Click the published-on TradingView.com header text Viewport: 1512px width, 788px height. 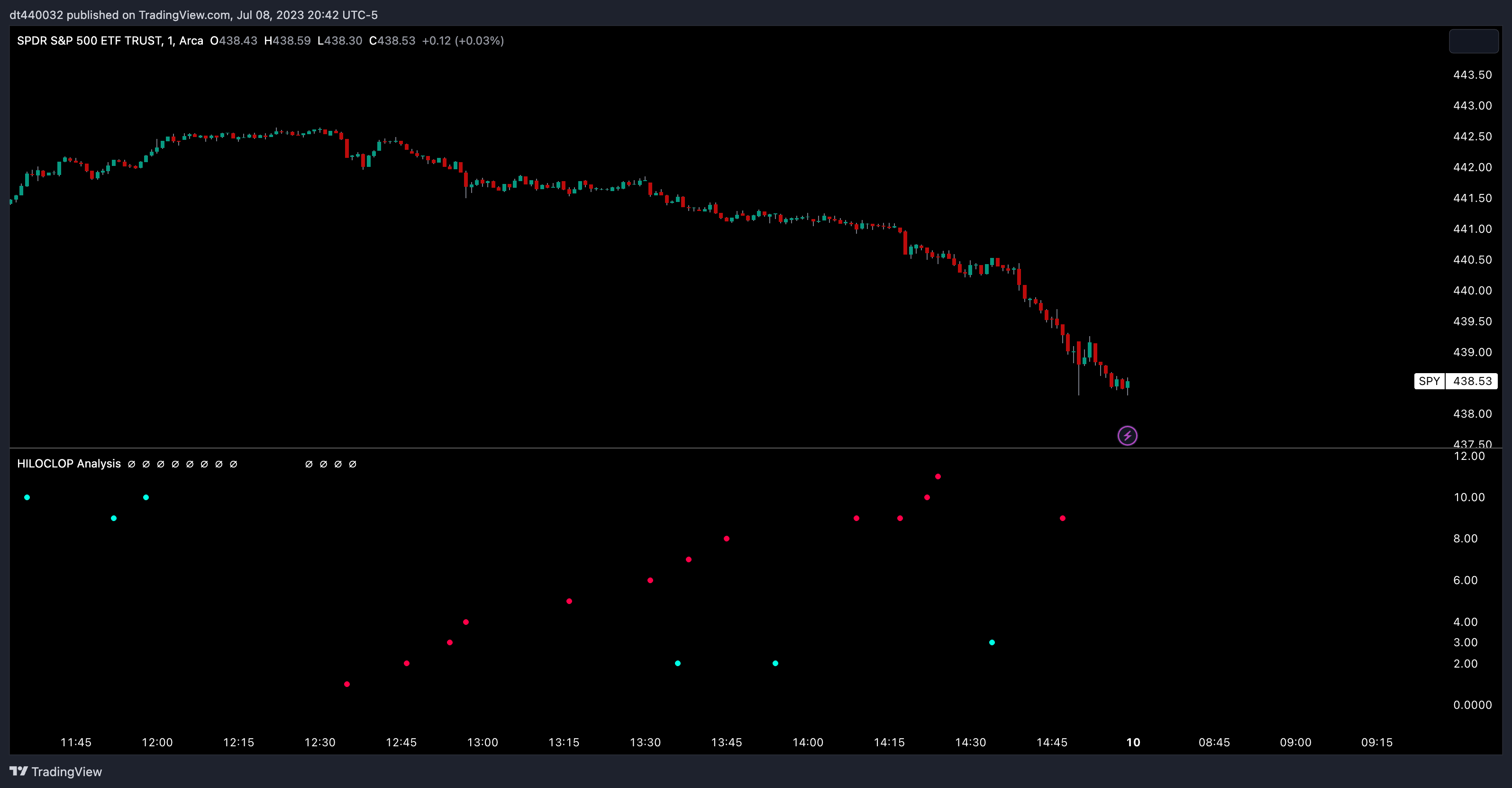194,15
